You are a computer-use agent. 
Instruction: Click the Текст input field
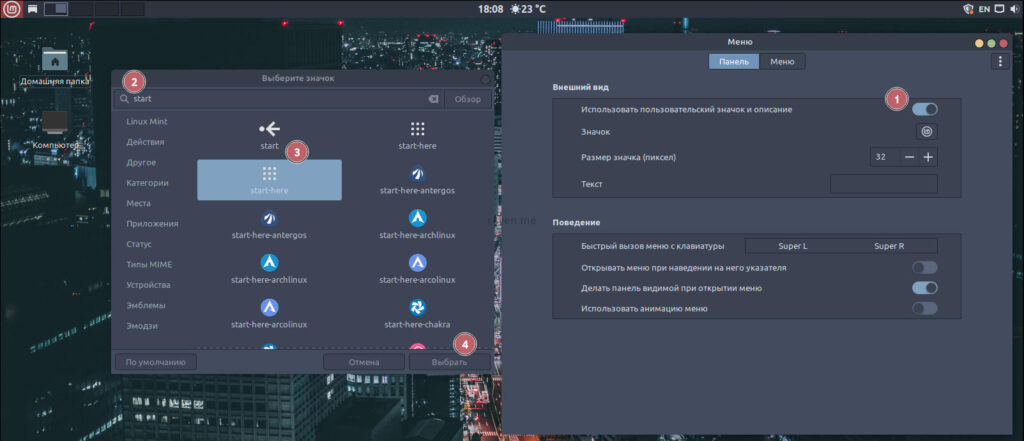click(883, 184)
